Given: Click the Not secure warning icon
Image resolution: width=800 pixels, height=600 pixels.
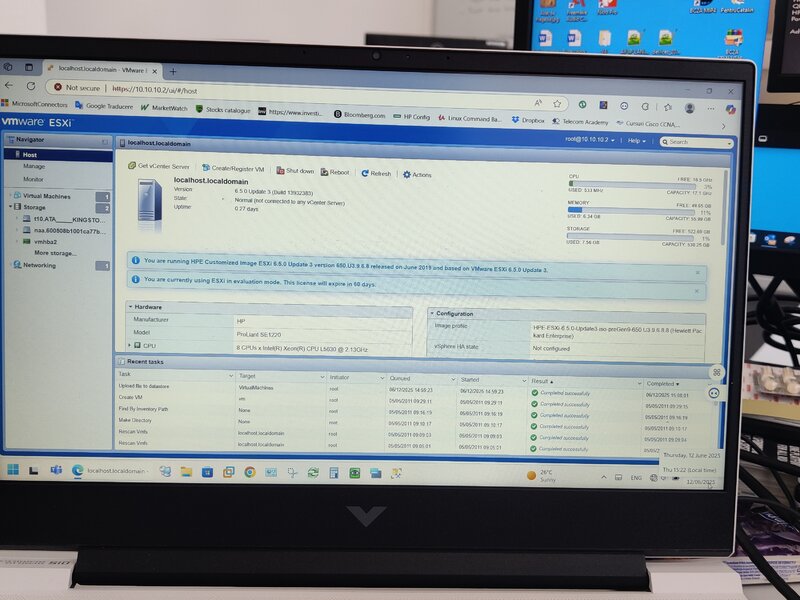Looking at the screenshot, I should (58, 87).
